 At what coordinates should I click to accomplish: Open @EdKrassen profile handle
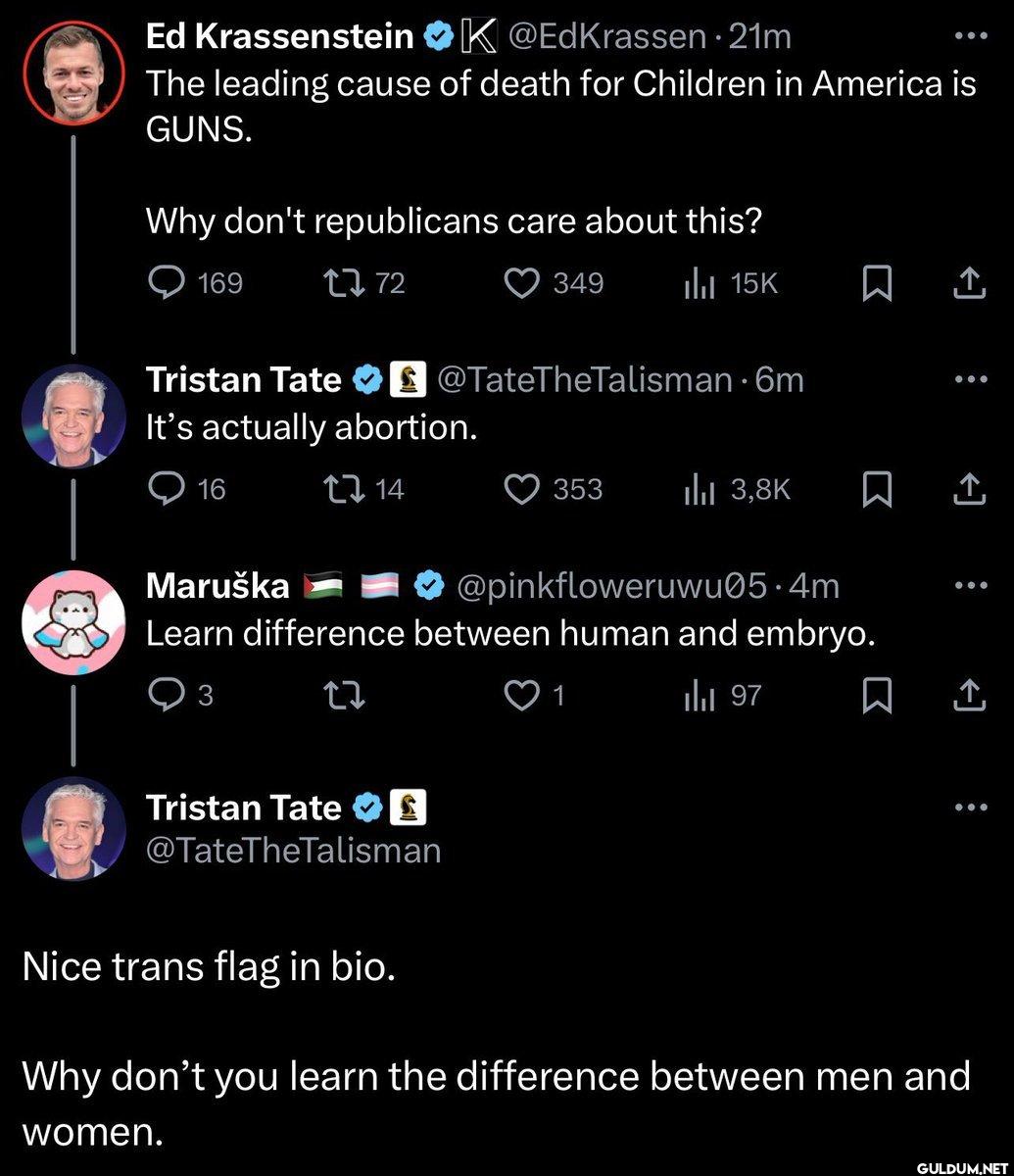click(x=606, y=36)
